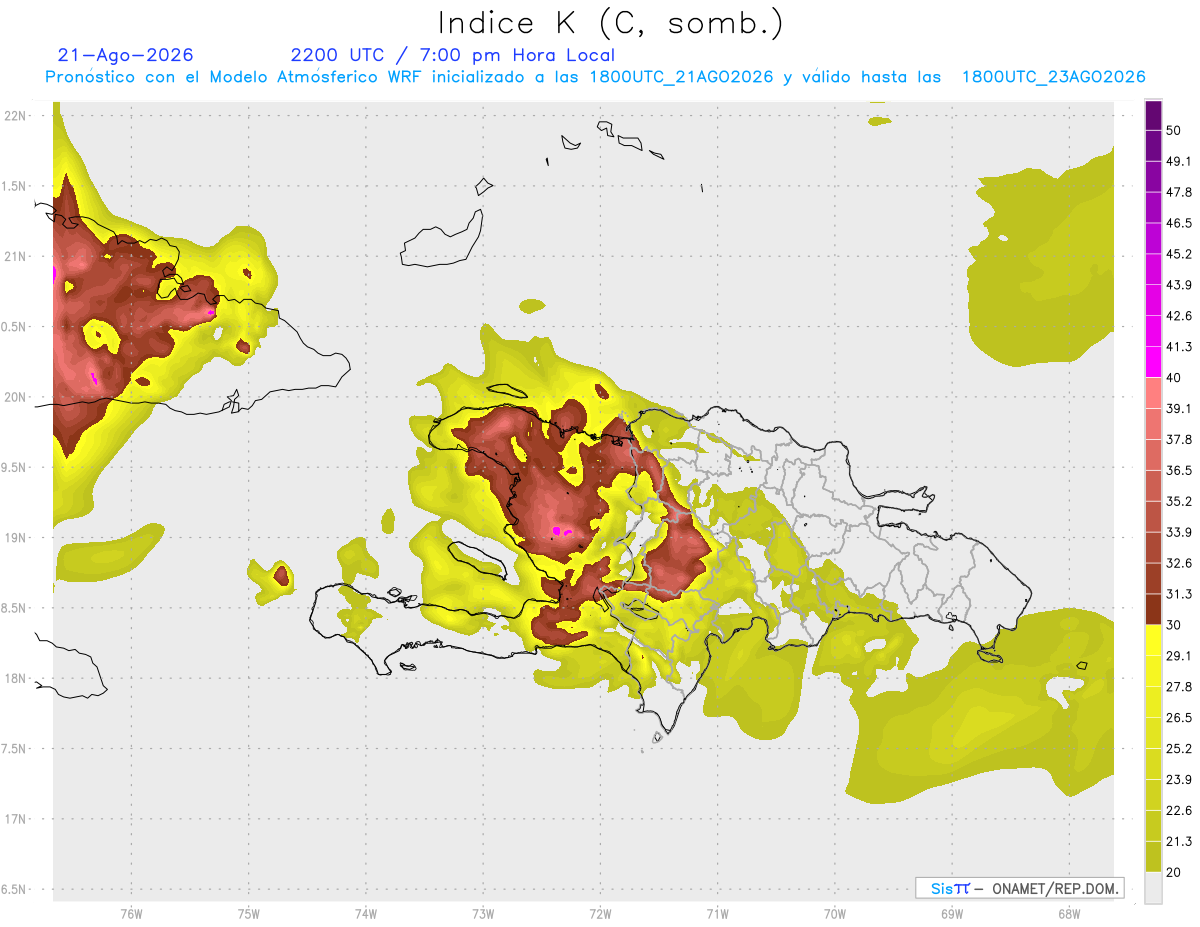Choose the olive legend band between 20 and 21.3

coord(1153,856)
